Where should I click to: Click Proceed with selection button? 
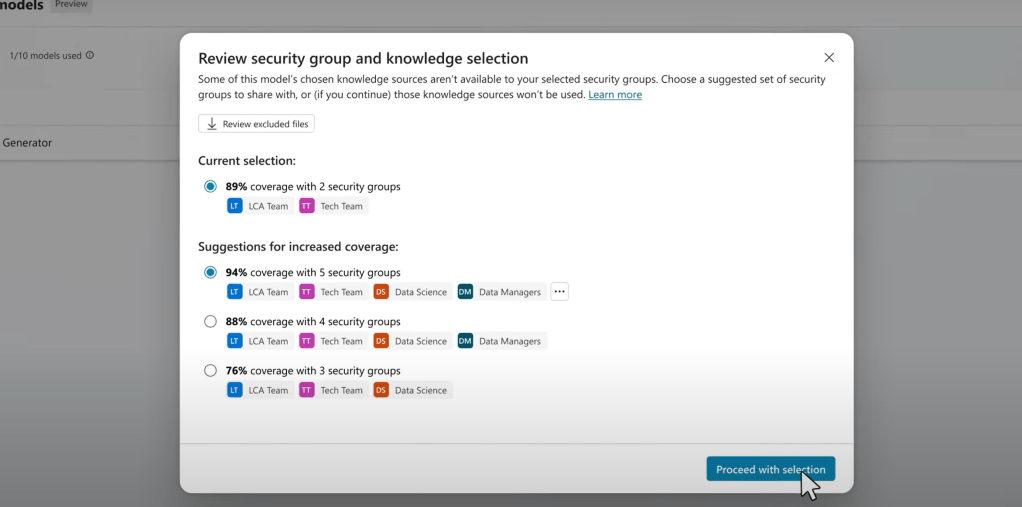click(x=770, y=469)
